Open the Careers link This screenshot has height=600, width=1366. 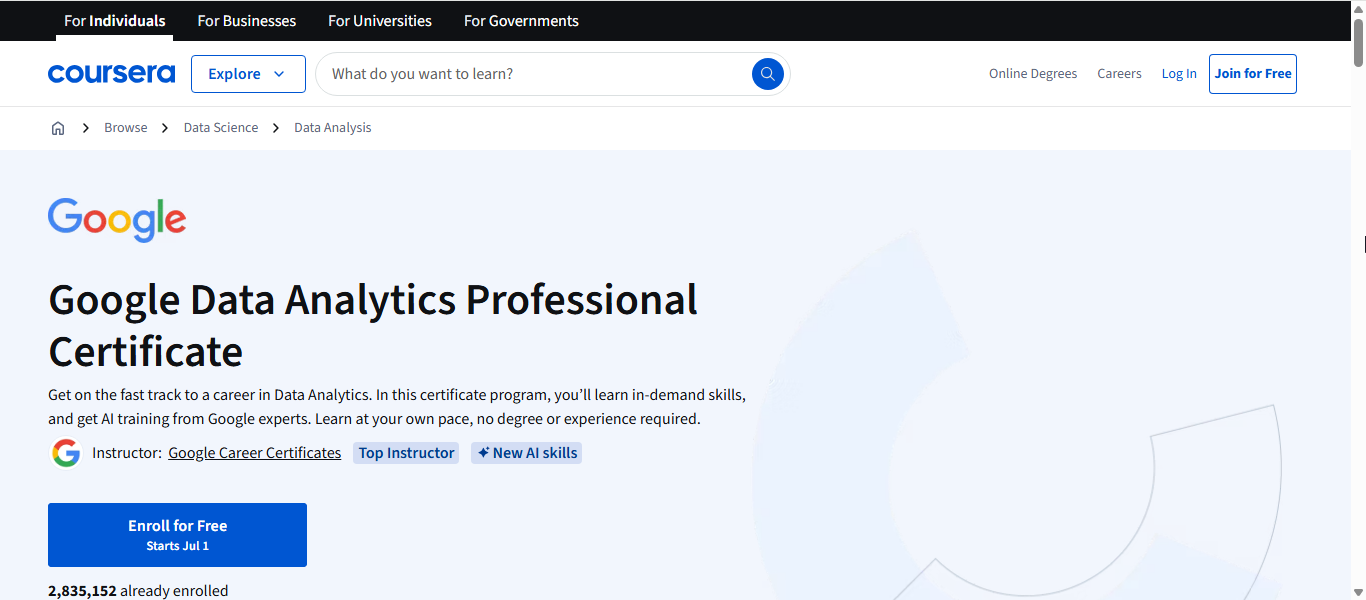tap(1119, 74)
